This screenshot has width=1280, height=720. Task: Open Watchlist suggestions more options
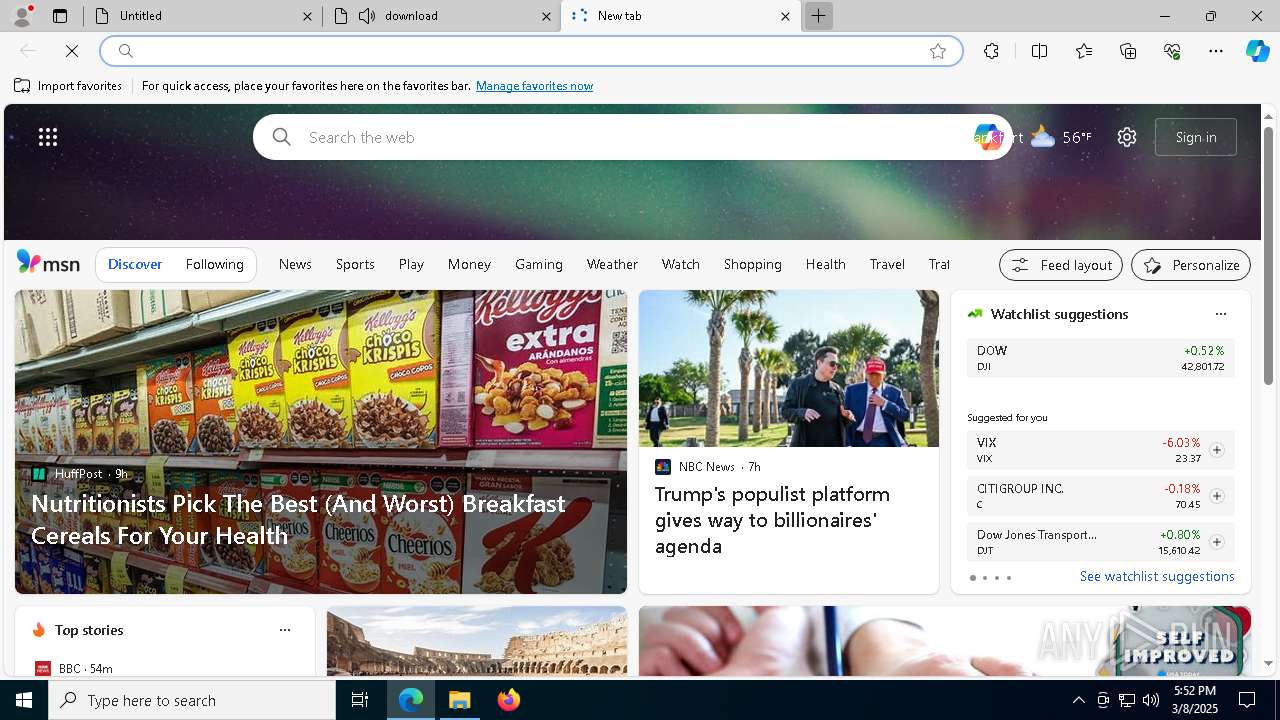(1220, 314)
